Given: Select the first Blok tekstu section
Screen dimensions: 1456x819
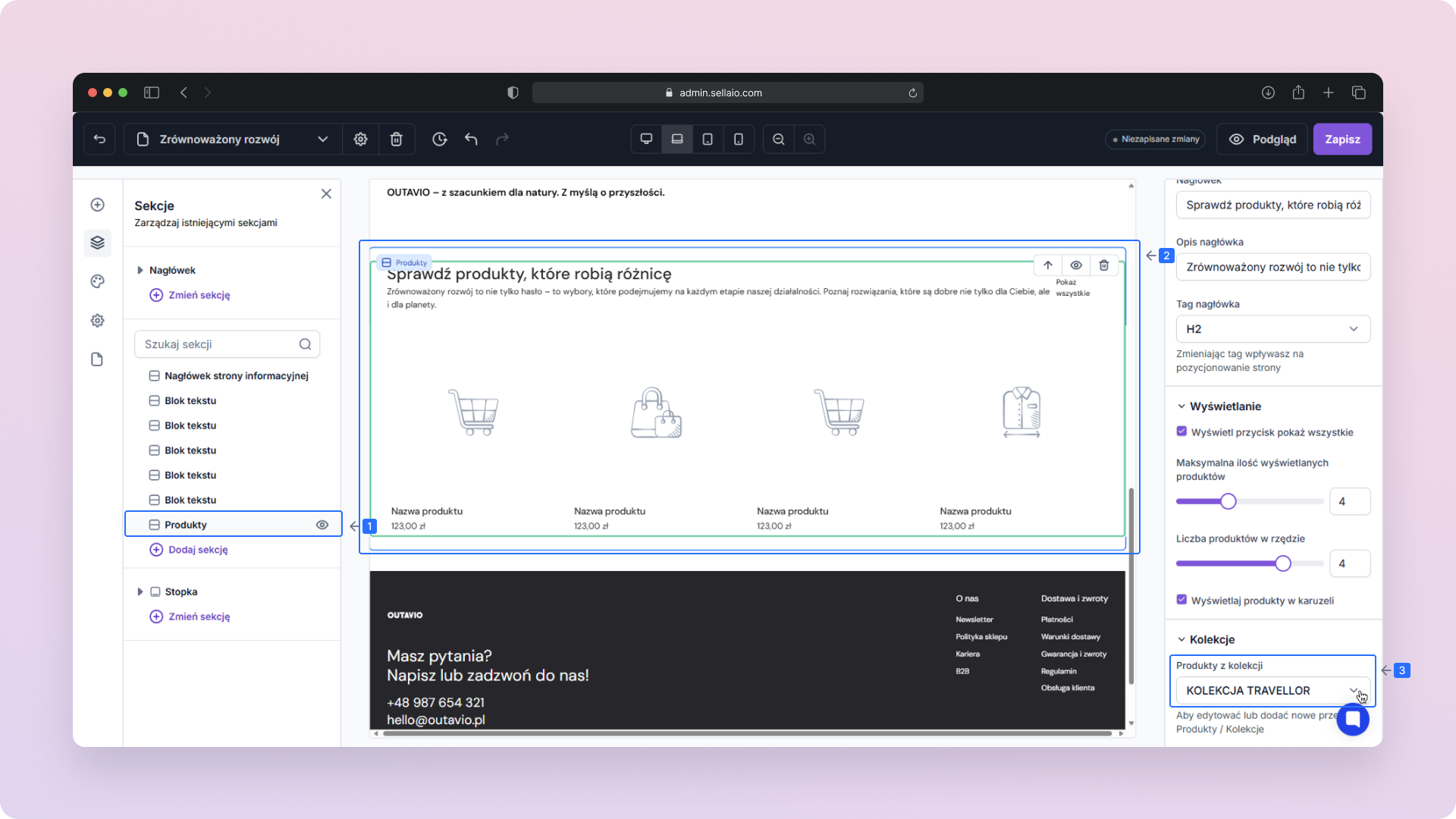Looking at the screenshot, I should [190, 401].
